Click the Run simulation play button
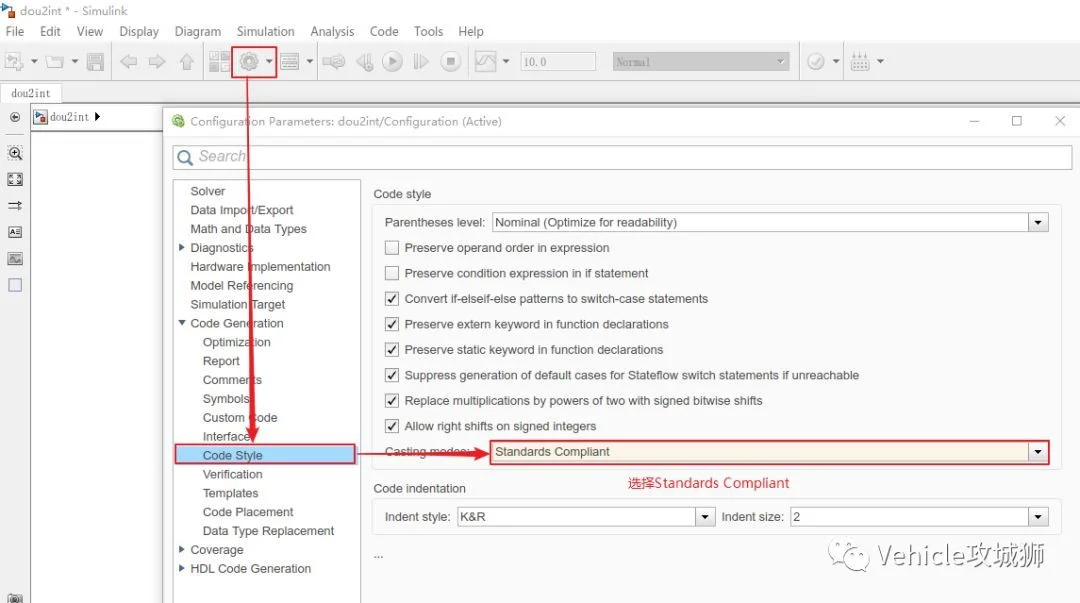The height and width of the screenshot is (603, 1080). (x=393, y=62)
